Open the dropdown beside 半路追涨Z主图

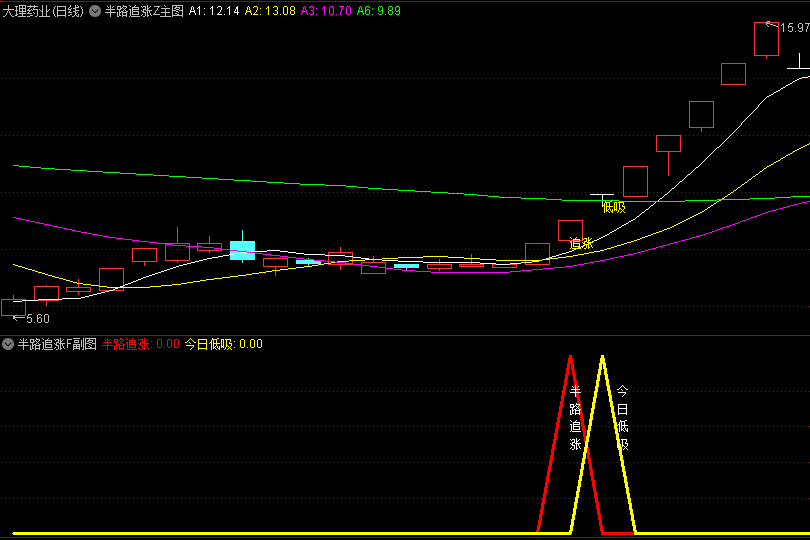point(95,11)
